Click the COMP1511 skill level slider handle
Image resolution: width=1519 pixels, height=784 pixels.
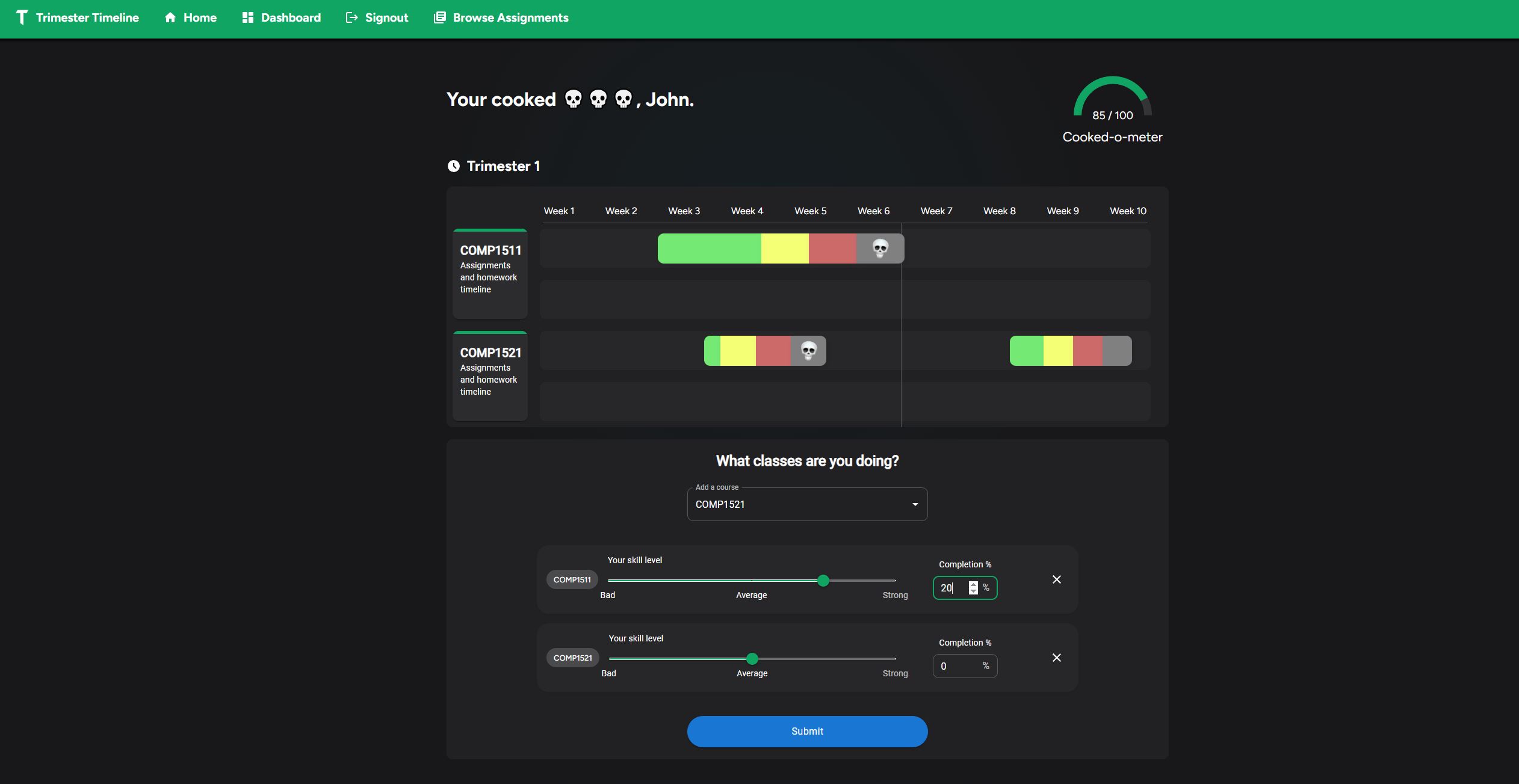[823, 581]
